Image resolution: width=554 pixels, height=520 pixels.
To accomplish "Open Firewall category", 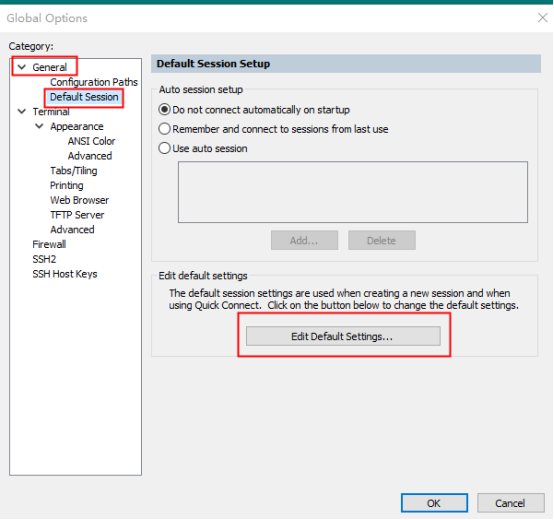I will pyautogui.click(x=49, y=244).
